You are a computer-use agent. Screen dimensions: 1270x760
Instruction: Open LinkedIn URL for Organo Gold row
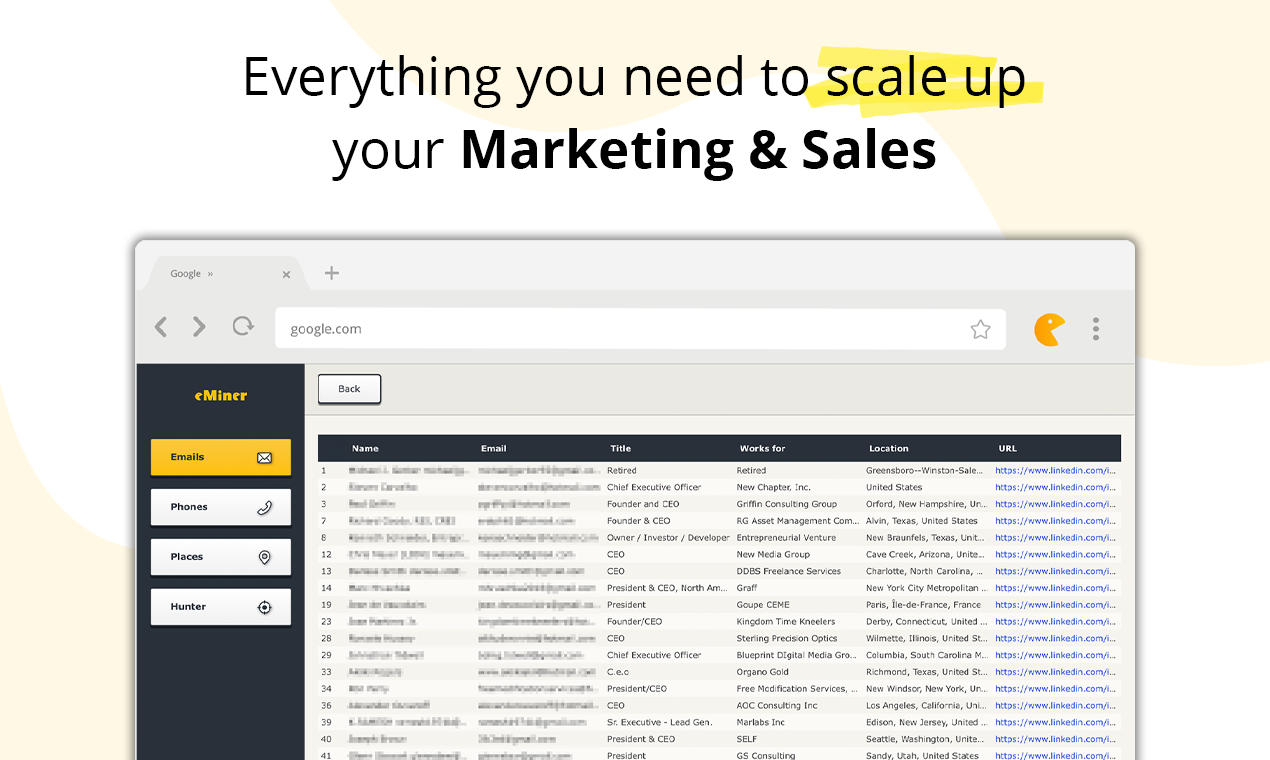coord(1055,672)
